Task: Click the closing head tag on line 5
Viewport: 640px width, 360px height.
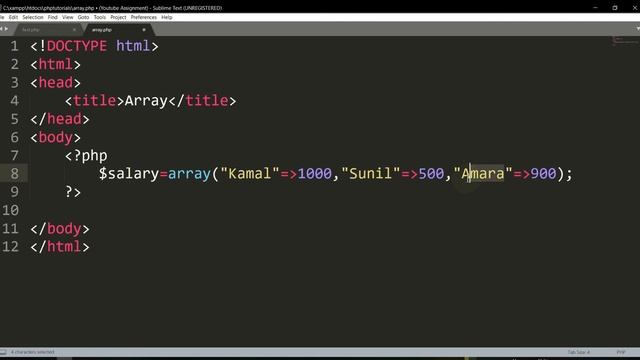Action: (60, 119)
